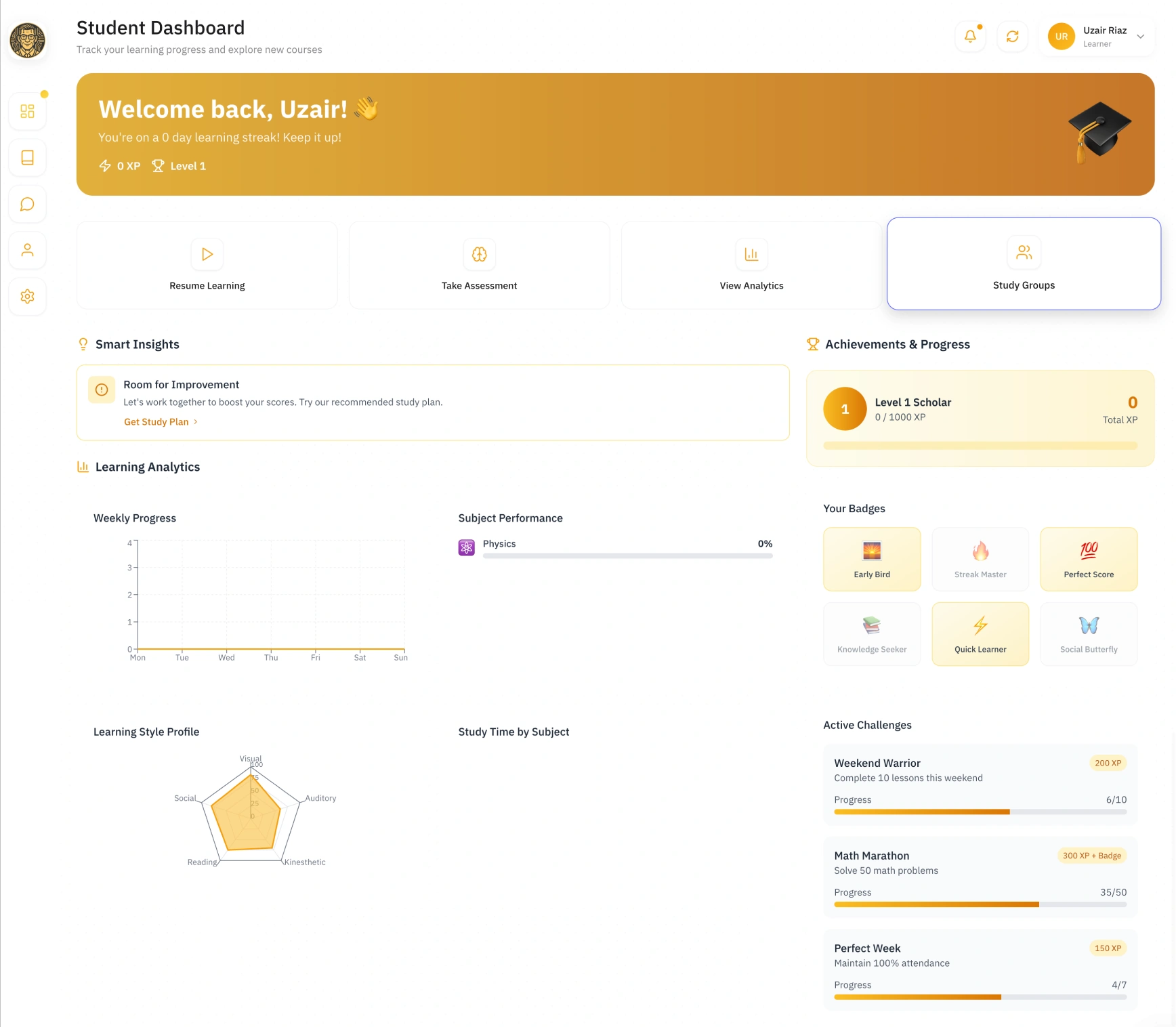Click the refresh sync icon
Screen dimensions: 1176x1027
1012,37
